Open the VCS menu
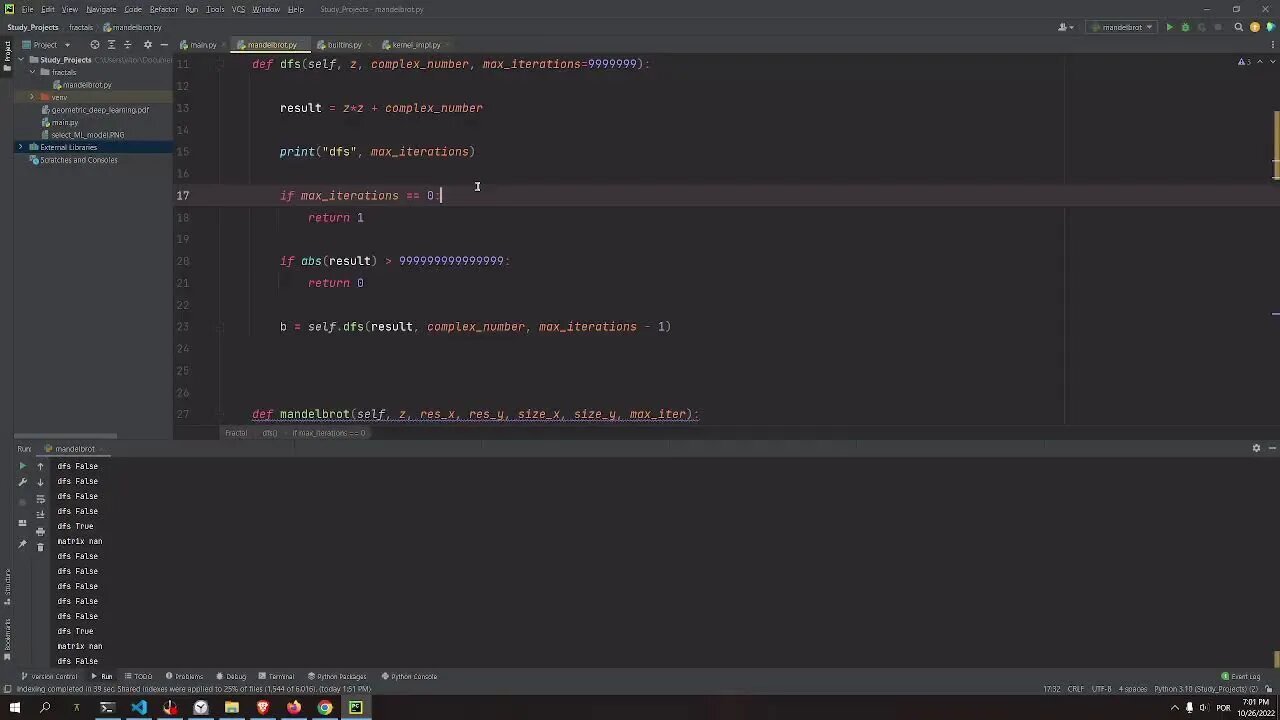Viewport: 1280px width, 720px height. pos(238,9)
